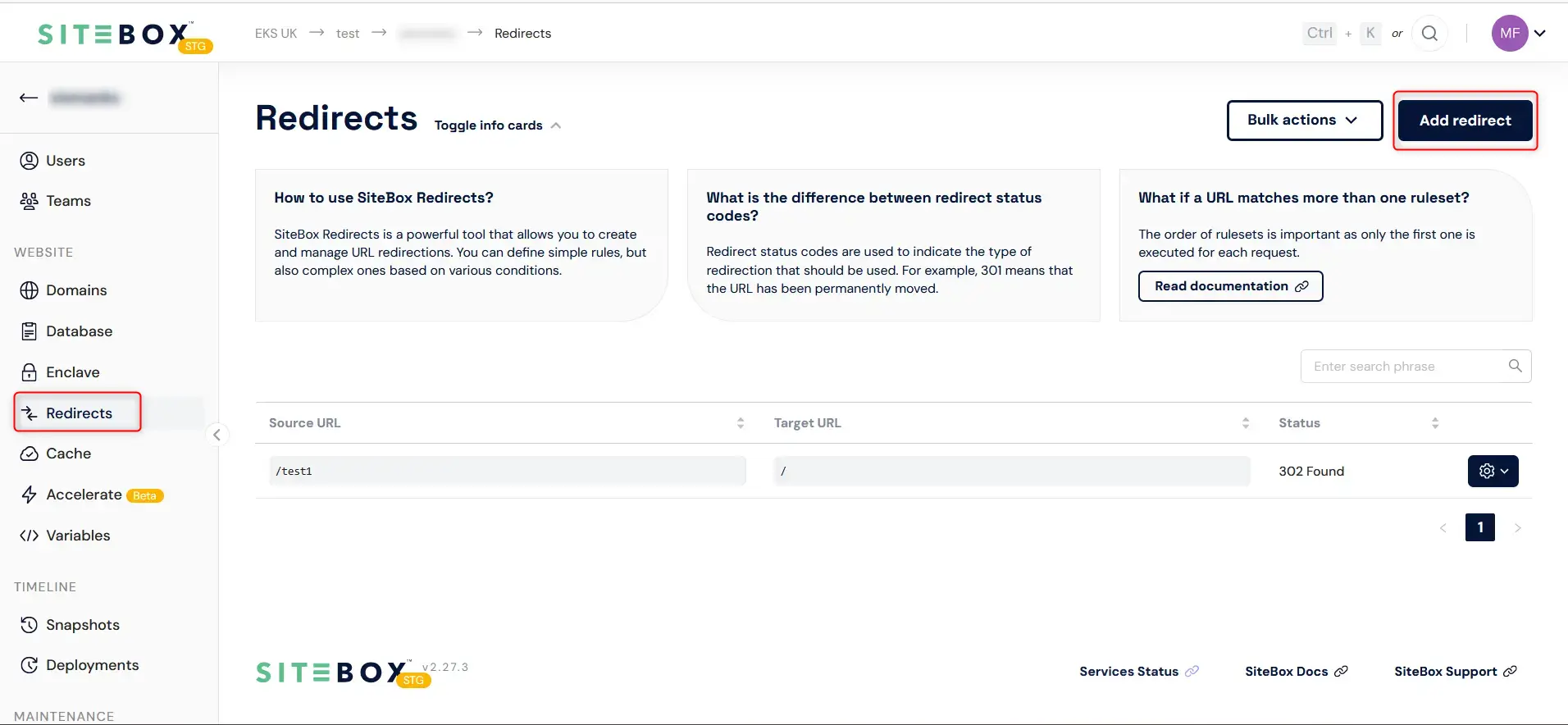Viewport: 1568px width, 725px height.
Task: Click the Source URL column header
Action: 304,423
